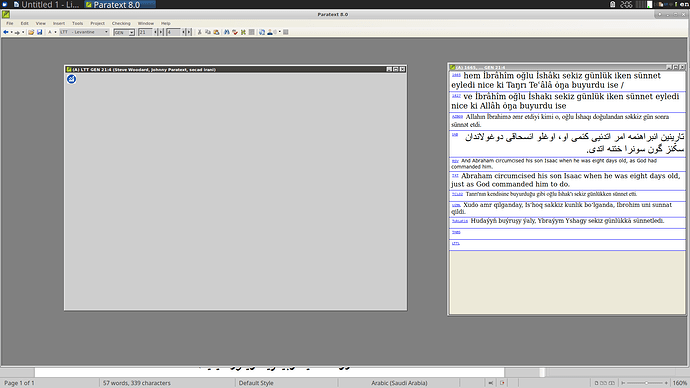Go to next verse with right arrow
690x388 pixels.
click(x=189, y=32)
